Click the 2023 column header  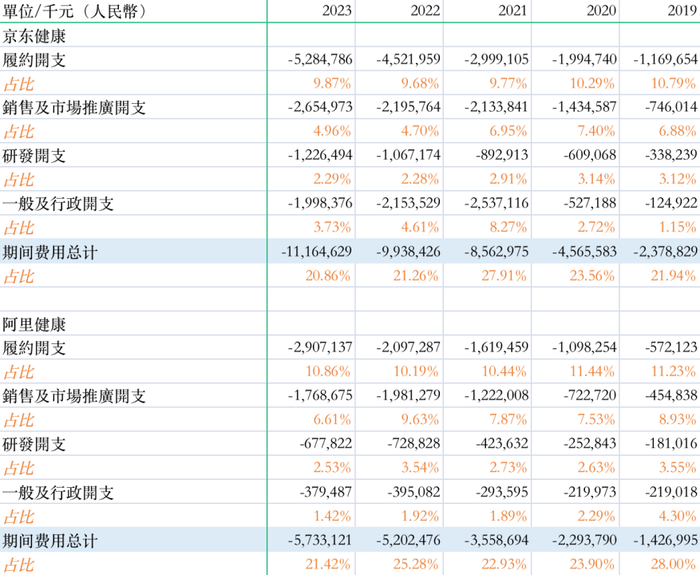click(x=337, y=10)
